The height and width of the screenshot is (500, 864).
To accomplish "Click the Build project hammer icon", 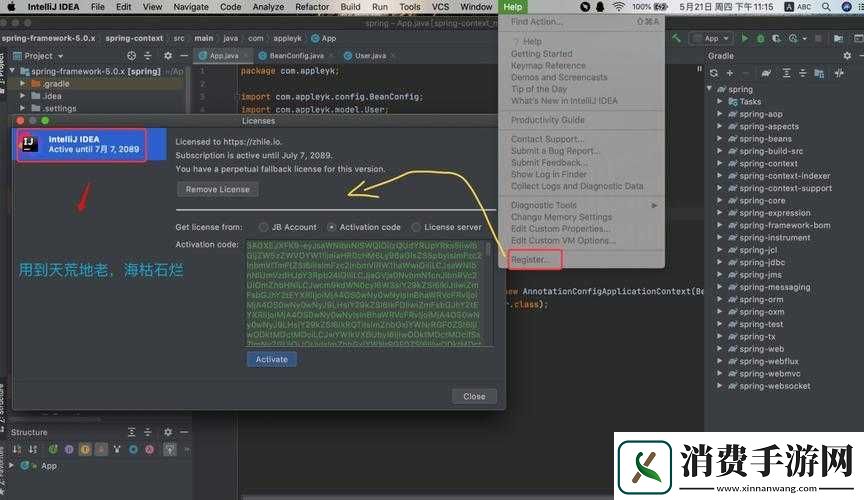I will (676, 38).
